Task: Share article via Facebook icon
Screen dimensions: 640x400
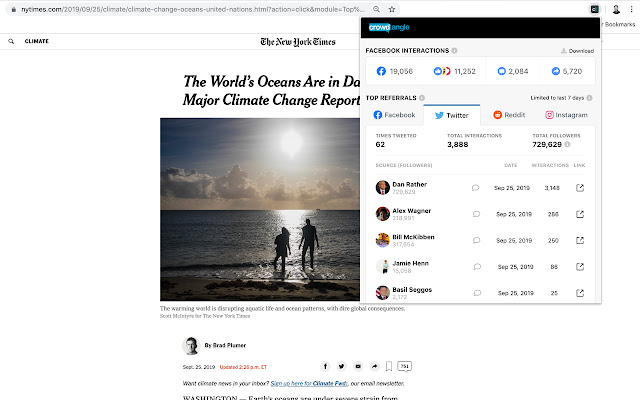Action: [x=325, y=367]
